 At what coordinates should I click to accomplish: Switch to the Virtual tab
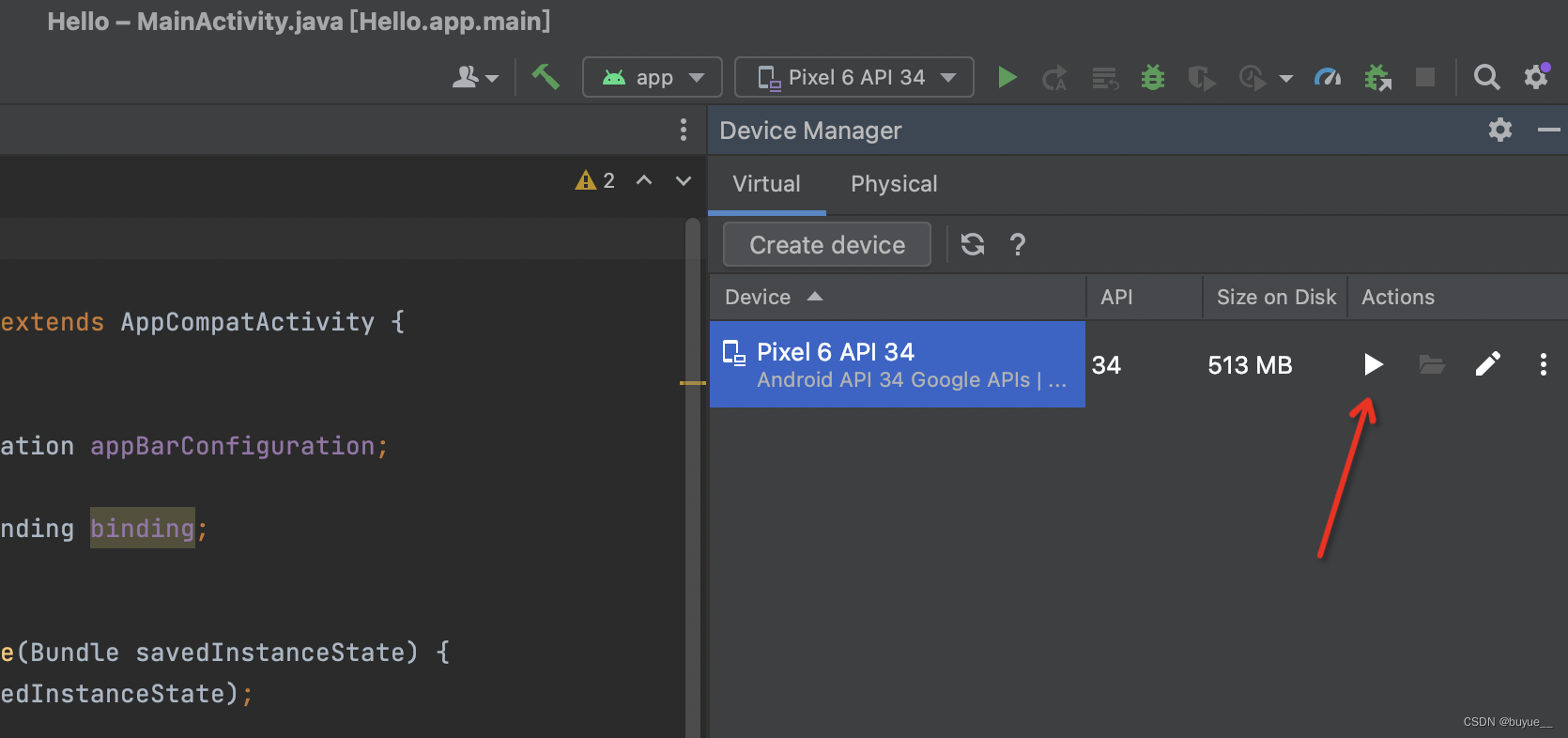[766, 184]
